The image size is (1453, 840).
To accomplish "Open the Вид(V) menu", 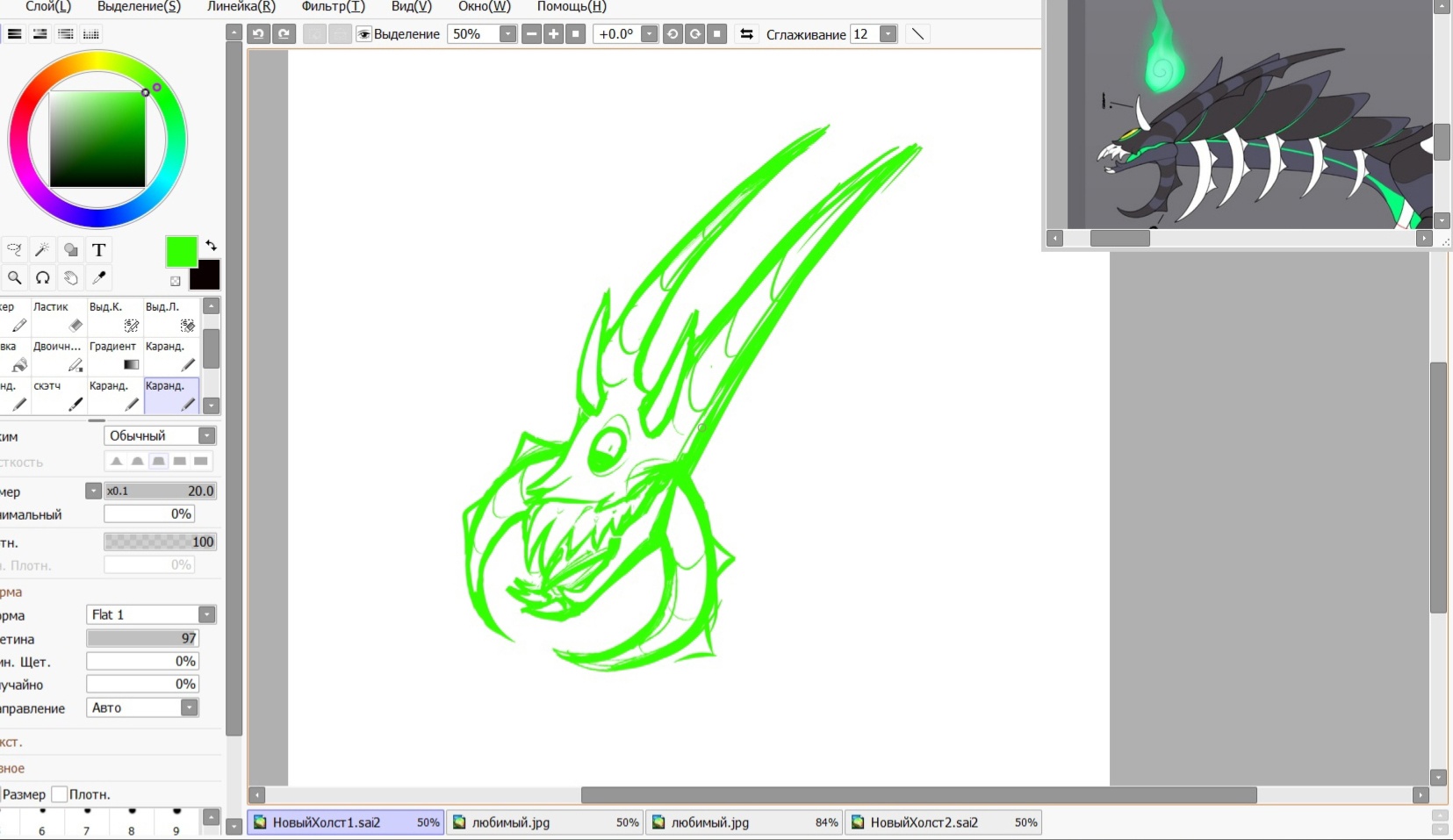I will pos(412,7).
